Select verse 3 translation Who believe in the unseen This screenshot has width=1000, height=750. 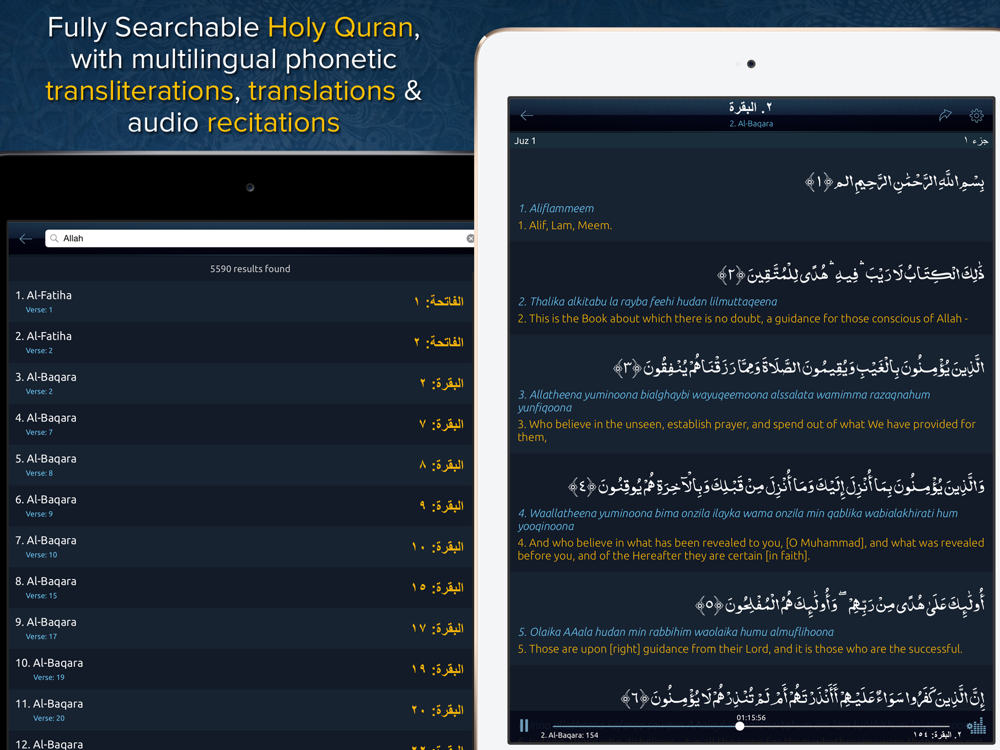[746, 430]
